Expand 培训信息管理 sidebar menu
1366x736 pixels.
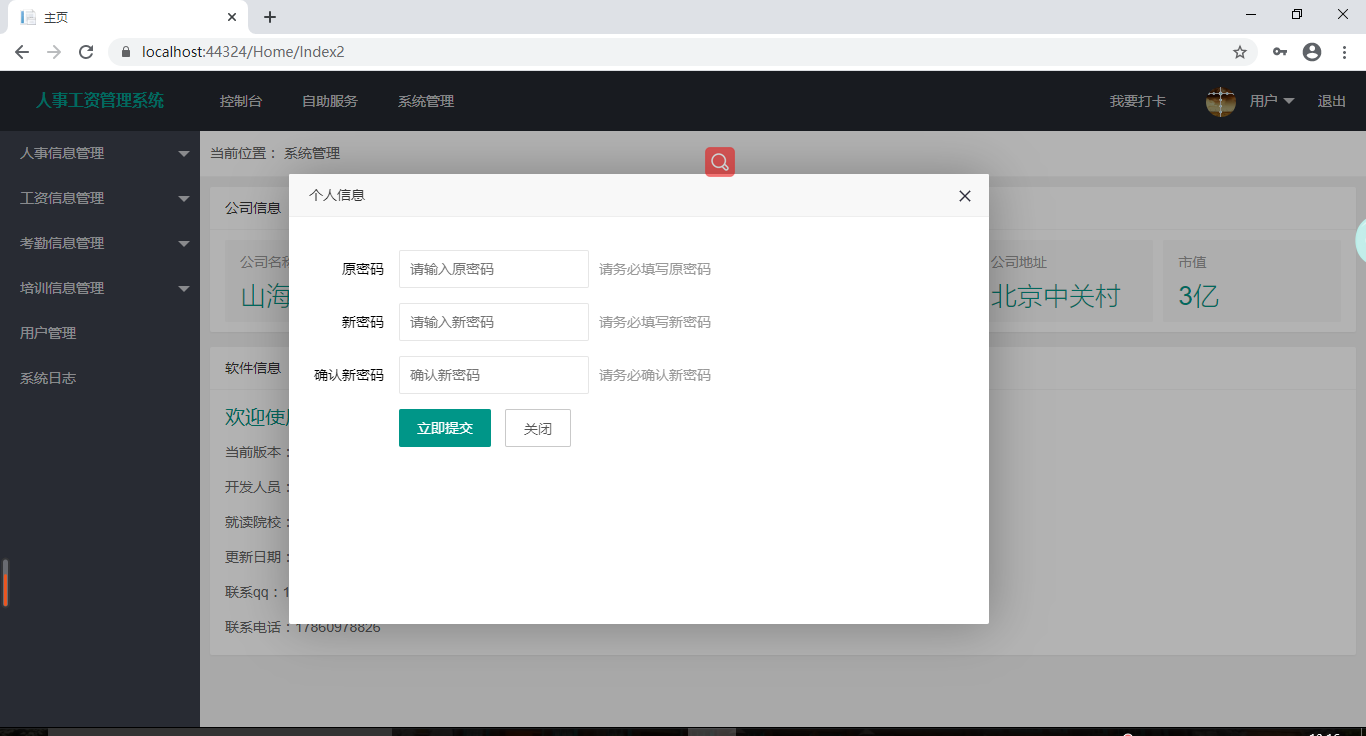click(x=100, y=288)
